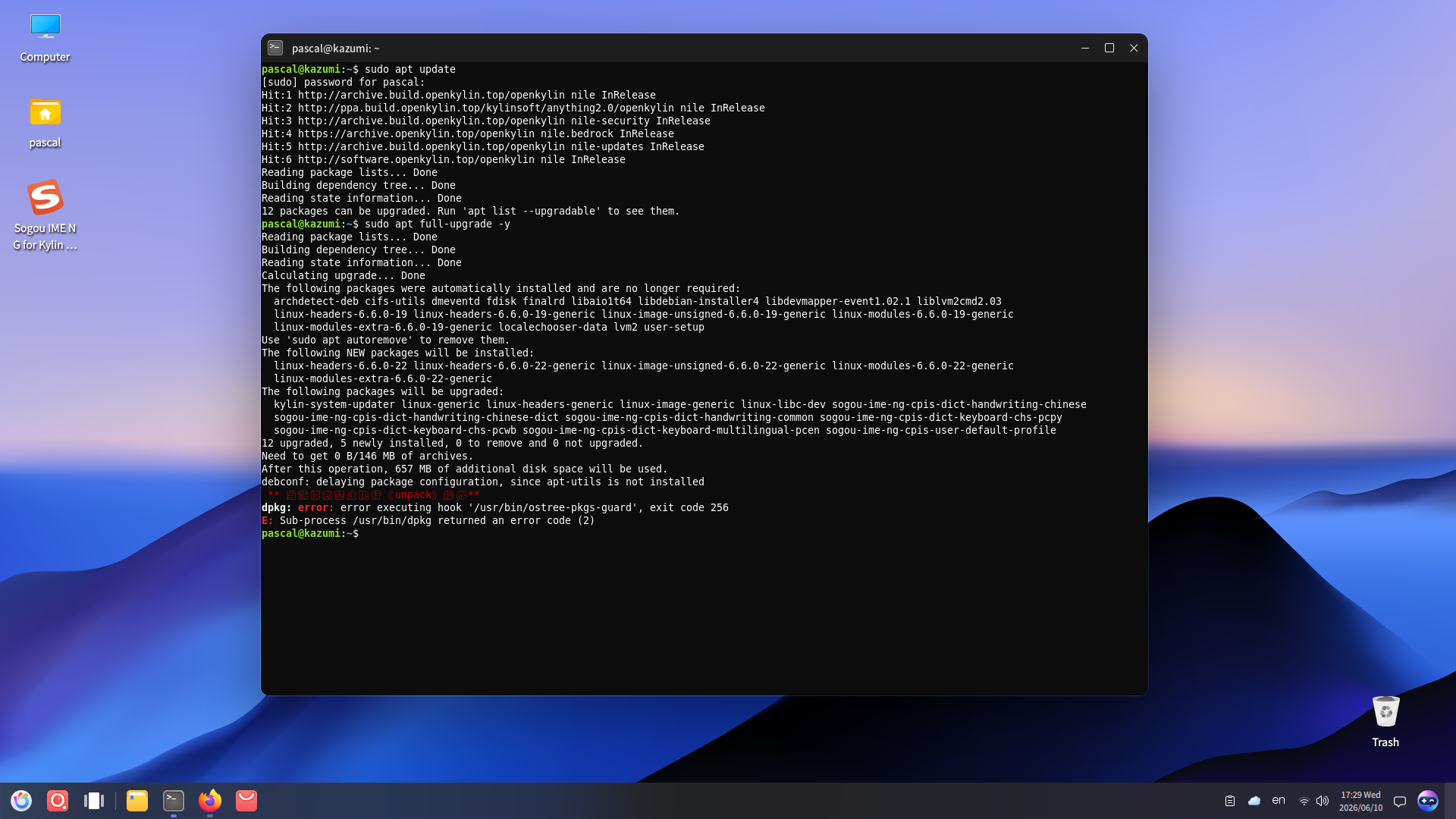Image resolution: width=1456 pixels, height=819 pixels.
Task: Click the 'Hit:4' nile.bedrock InRelease line
Action: pos(468,133)
